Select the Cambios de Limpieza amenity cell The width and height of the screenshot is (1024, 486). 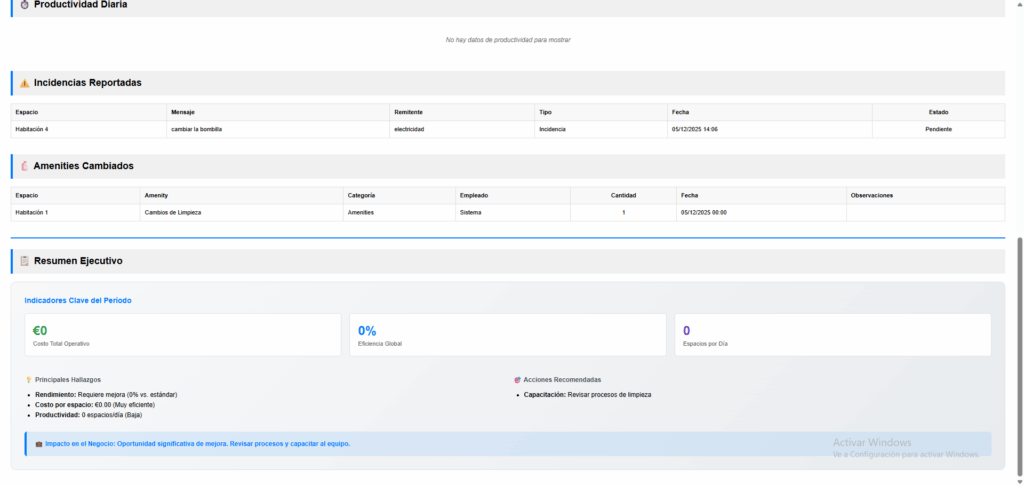point(174,212)
